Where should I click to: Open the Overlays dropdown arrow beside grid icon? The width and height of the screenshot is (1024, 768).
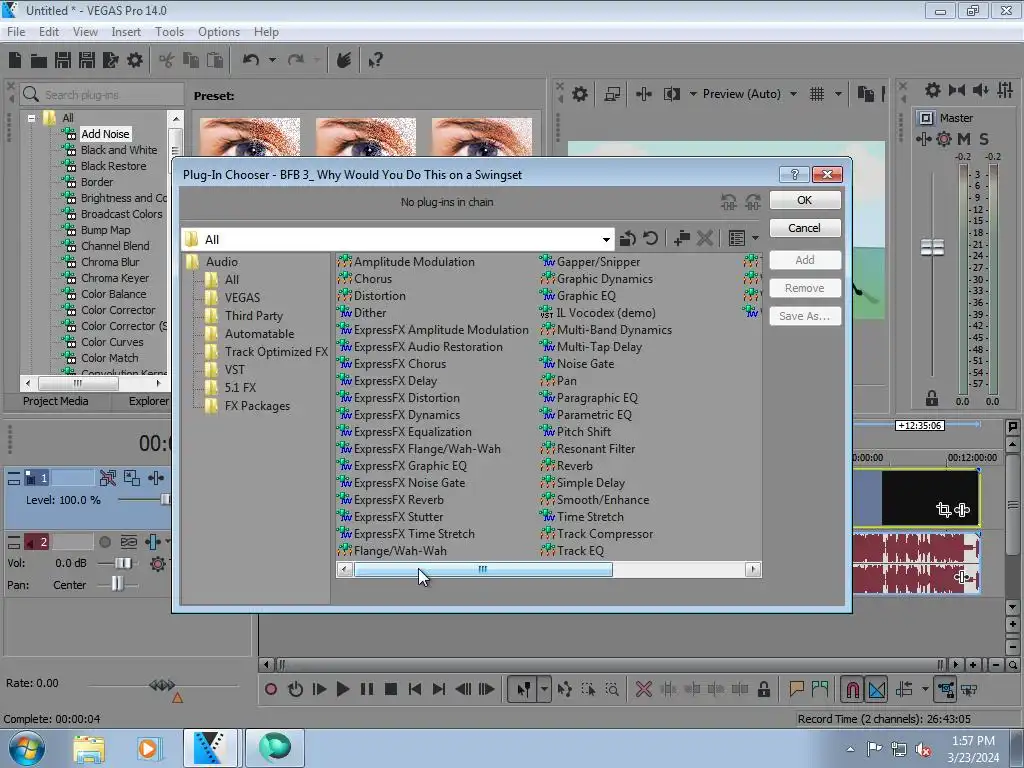click(x=838, y=94)
